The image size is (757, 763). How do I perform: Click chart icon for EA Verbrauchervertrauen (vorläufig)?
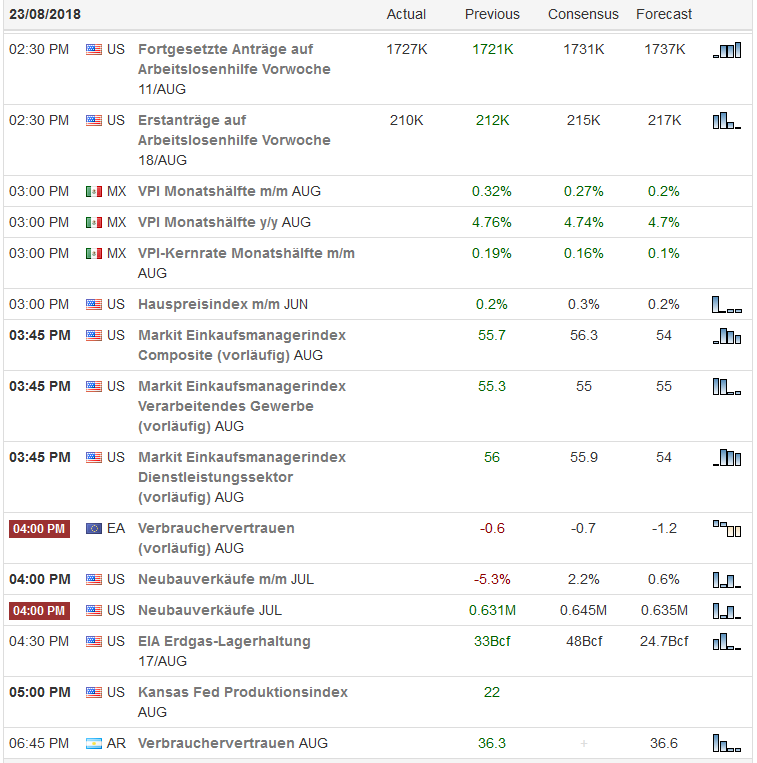coord(726,528)
